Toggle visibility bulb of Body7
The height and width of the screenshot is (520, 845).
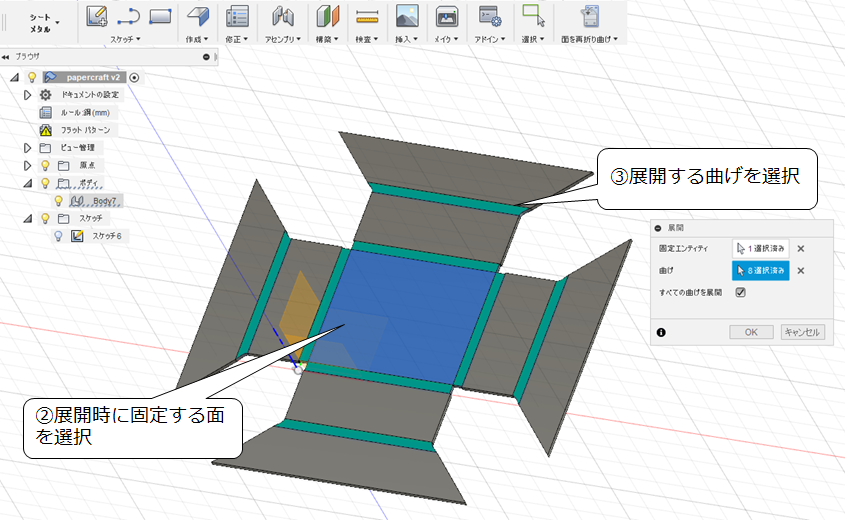pyautogui.click(x=58, y=201)
